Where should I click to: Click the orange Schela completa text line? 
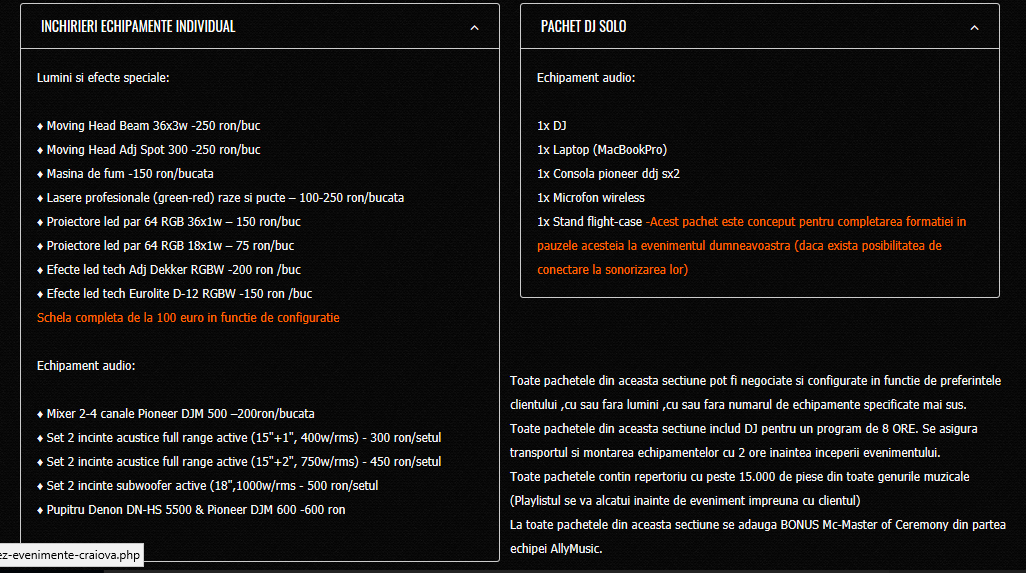188,318
